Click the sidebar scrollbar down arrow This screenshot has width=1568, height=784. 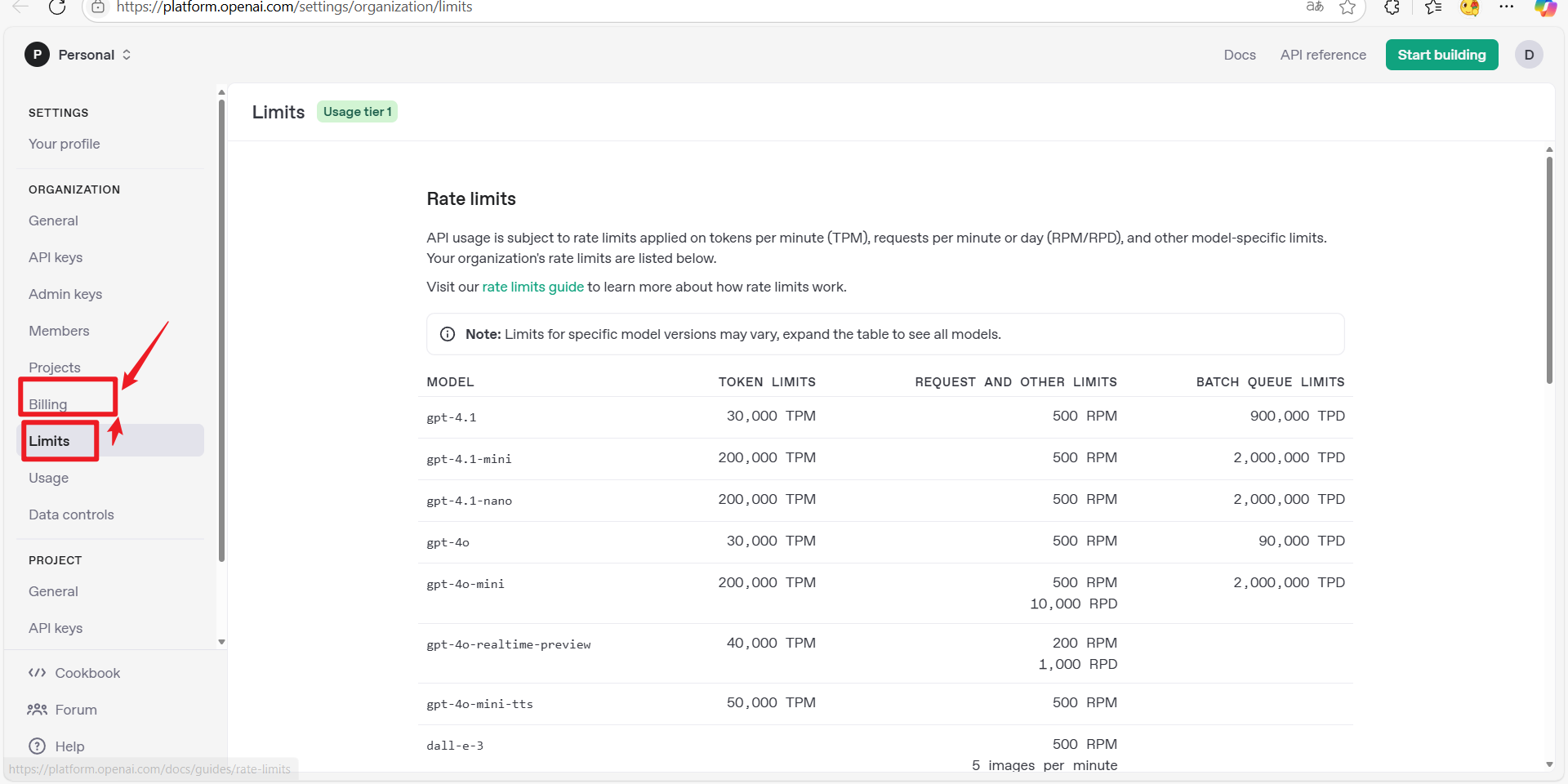[x=221, y=642]
